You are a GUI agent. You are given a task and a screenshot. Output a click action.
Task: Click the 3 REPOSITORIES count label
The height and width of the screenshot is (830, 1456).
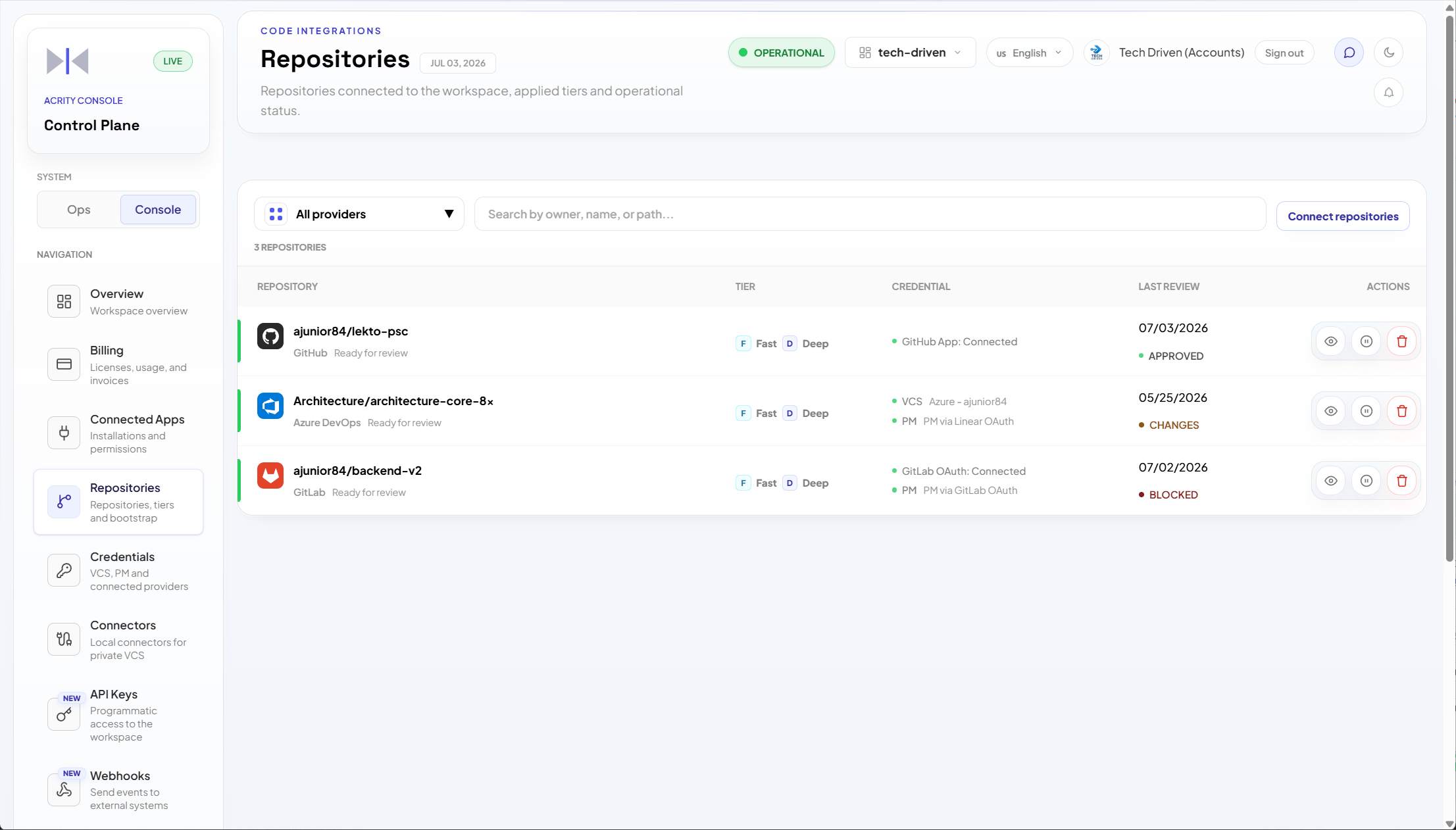point(290,247)
